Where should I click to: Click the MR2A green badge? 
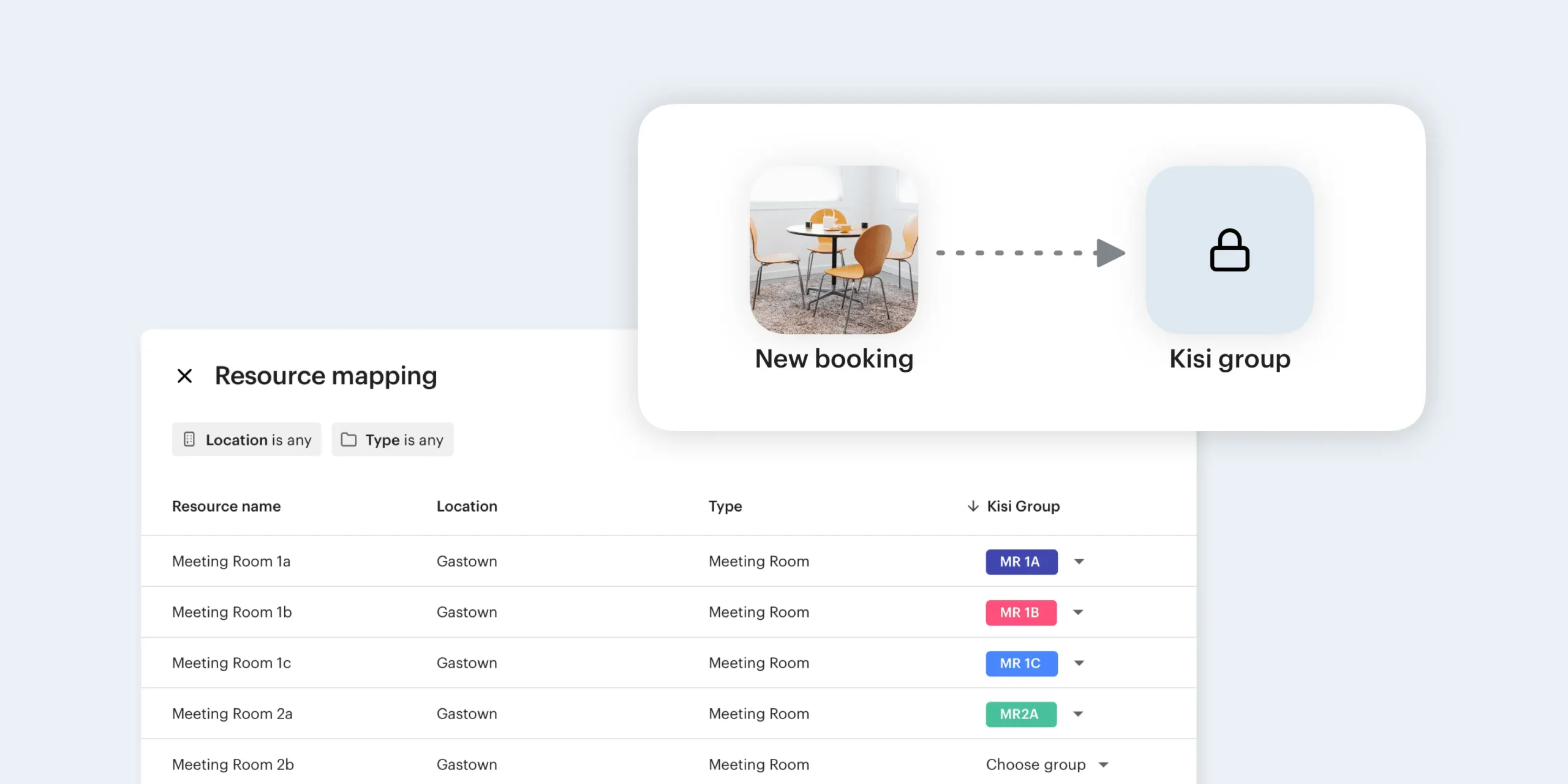[x=1021, y=714]
